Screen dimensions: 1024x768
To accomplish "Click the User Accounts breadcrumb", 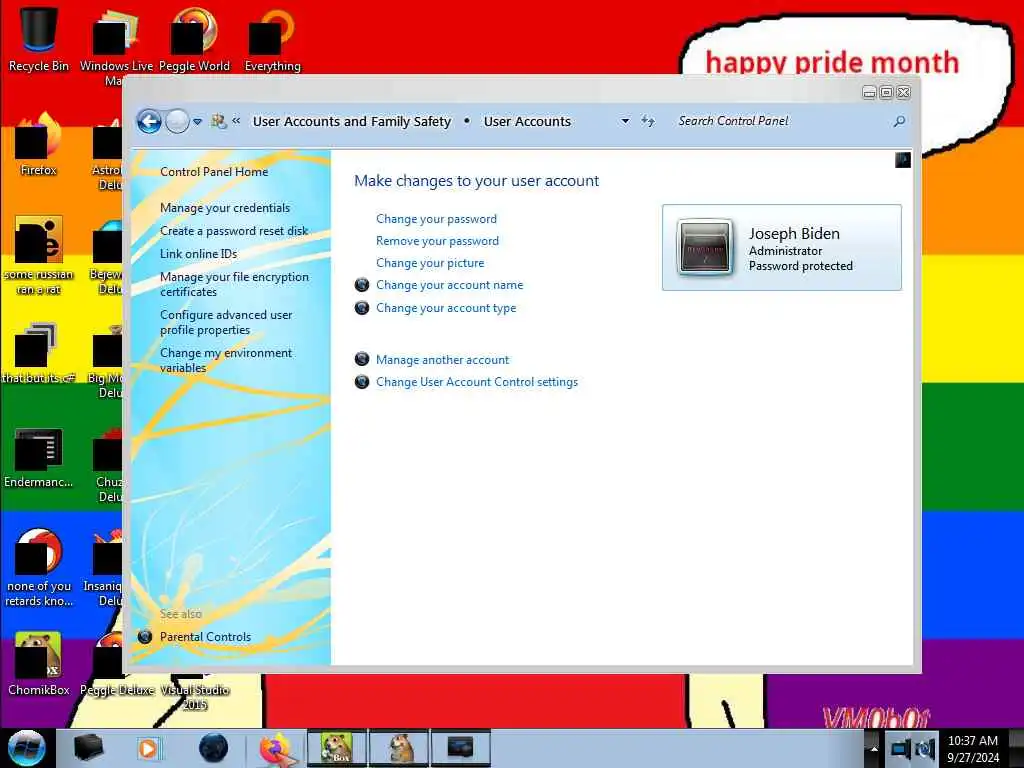I will coord(527,121).
